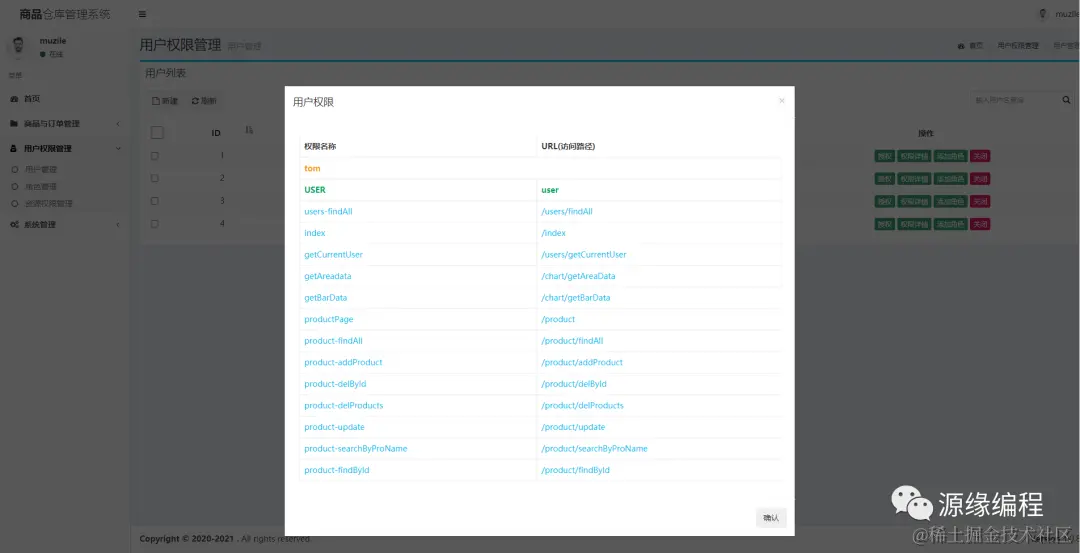Click the productPage permission name
The image size is (1080, 553).
[329, 320]
